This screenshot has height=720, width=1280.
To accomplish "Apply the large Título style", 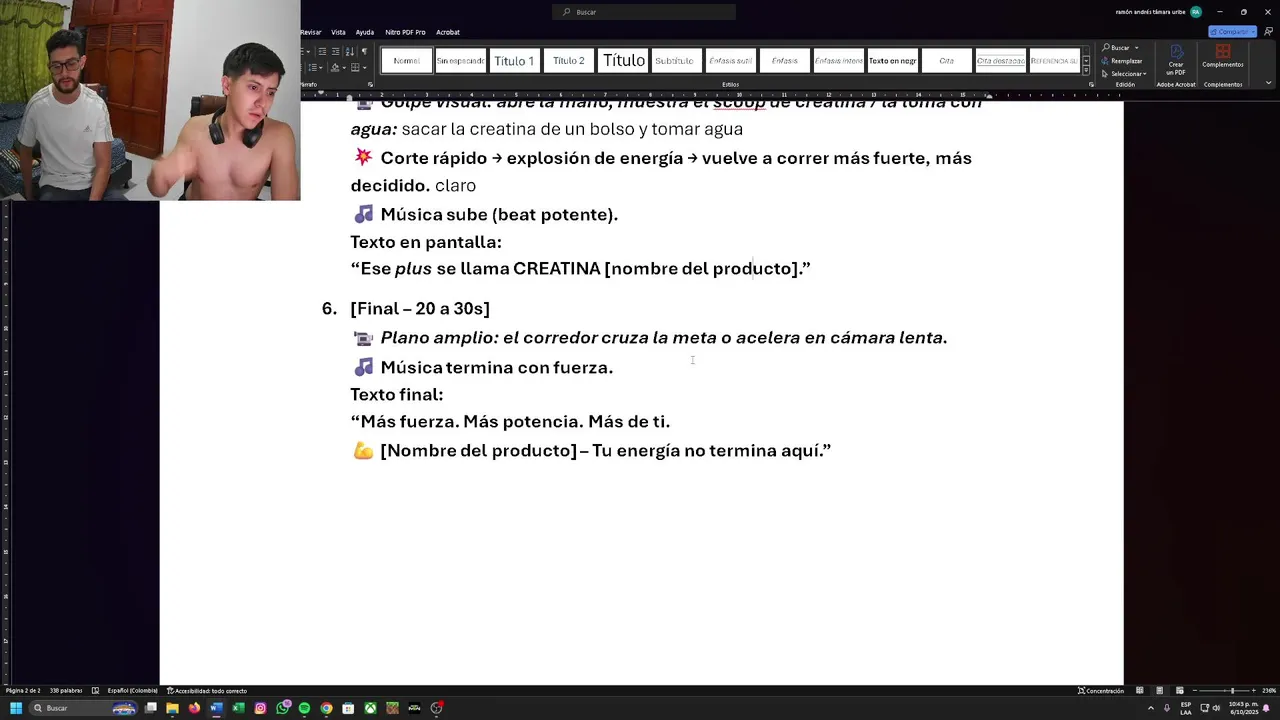I will [623, 61].
